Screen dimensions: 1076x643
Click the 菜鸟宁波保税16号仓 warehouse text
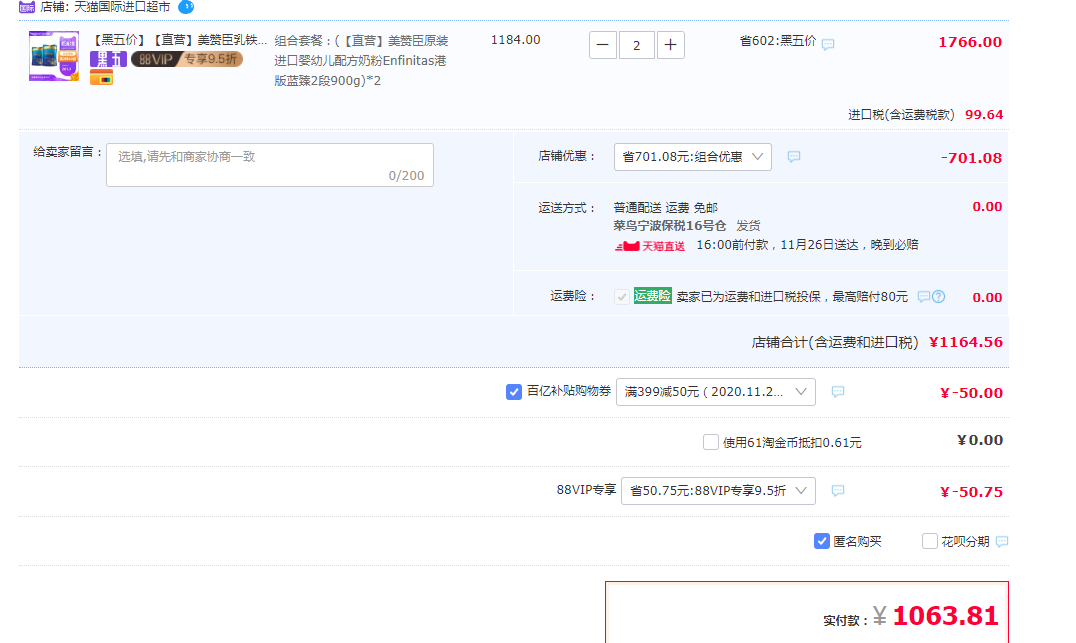[x=670, y=225]
